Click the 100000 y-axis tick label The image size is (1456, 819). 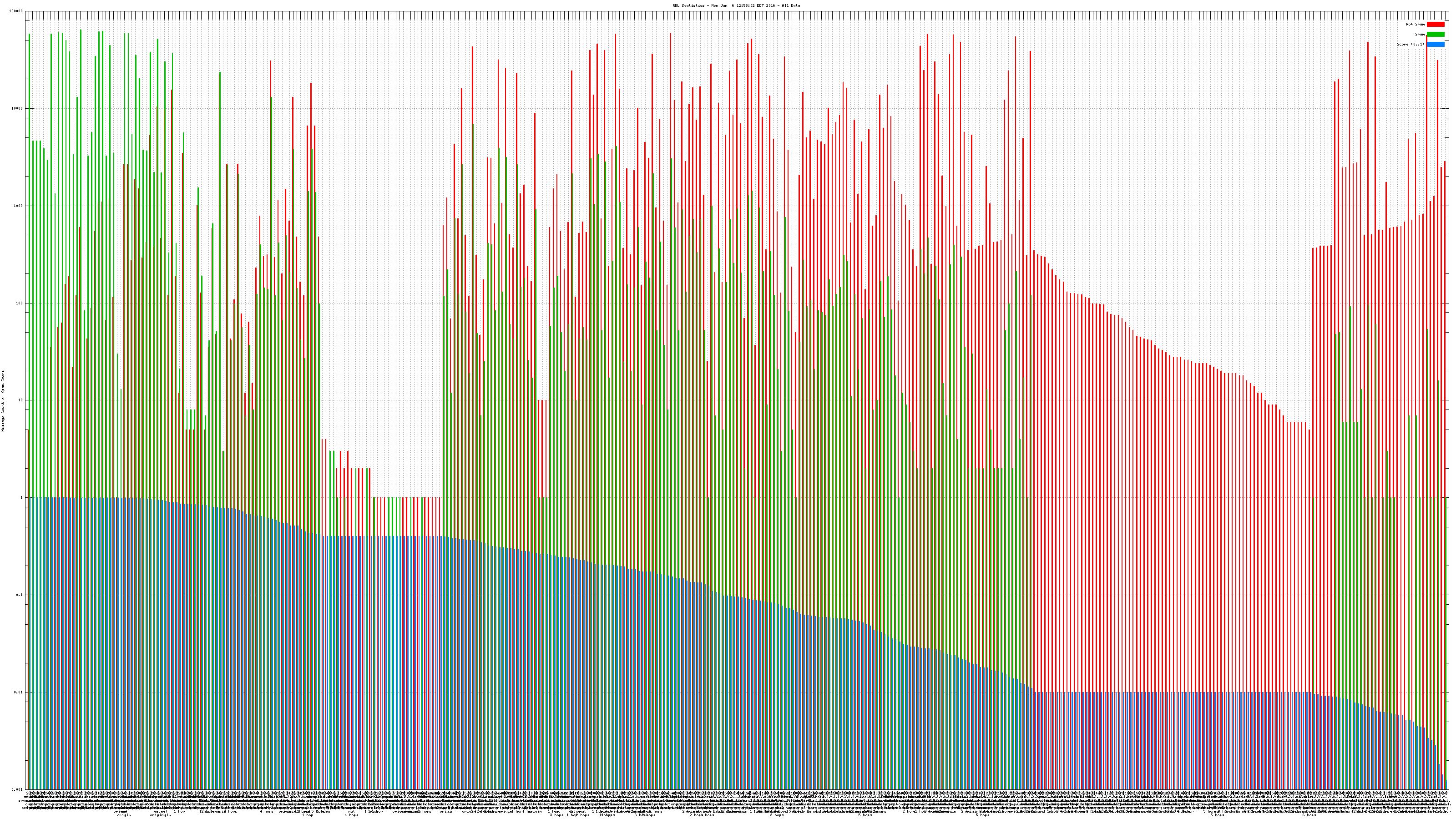(16, 11)
